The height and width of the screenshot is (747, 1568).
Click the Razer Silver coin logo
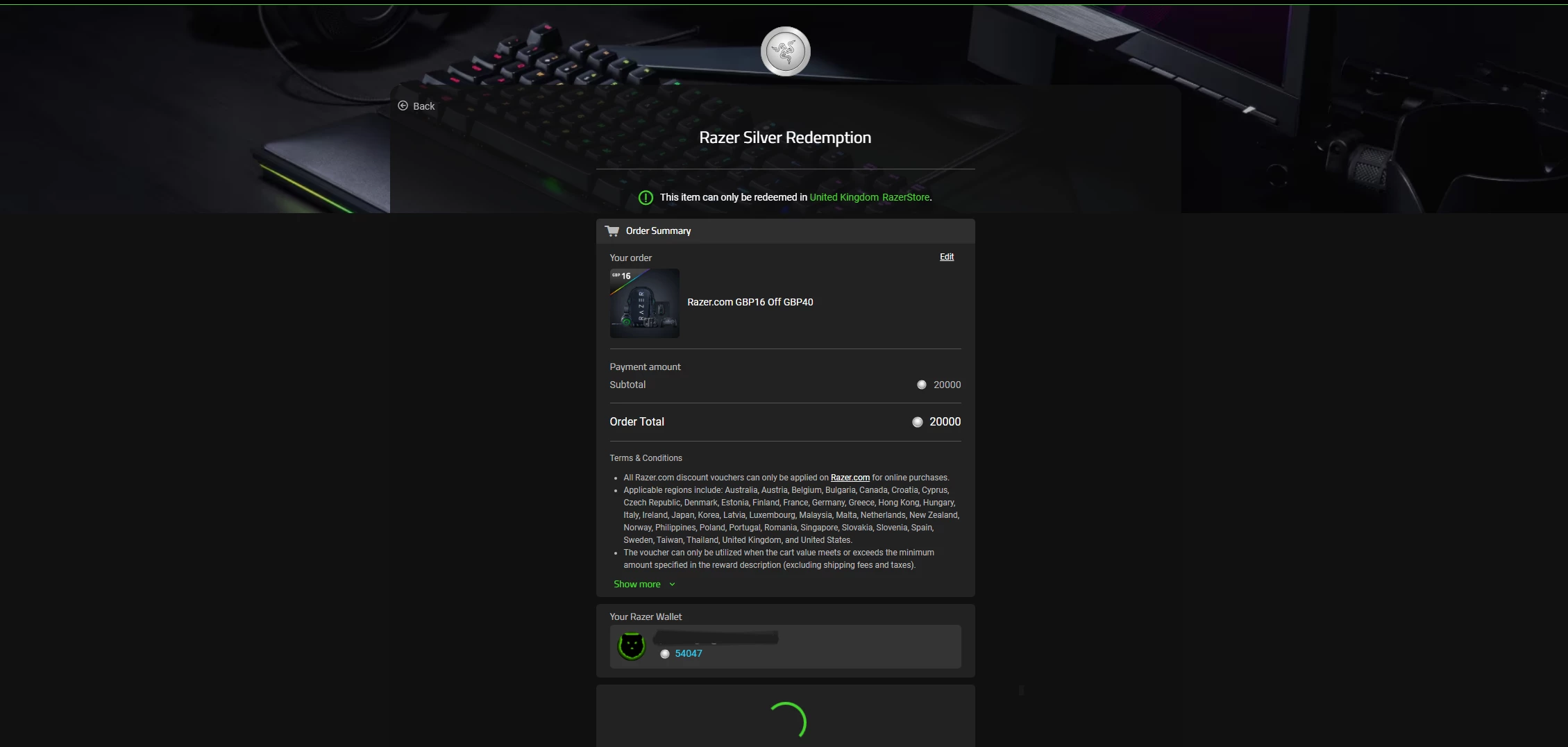pos(785,51)
